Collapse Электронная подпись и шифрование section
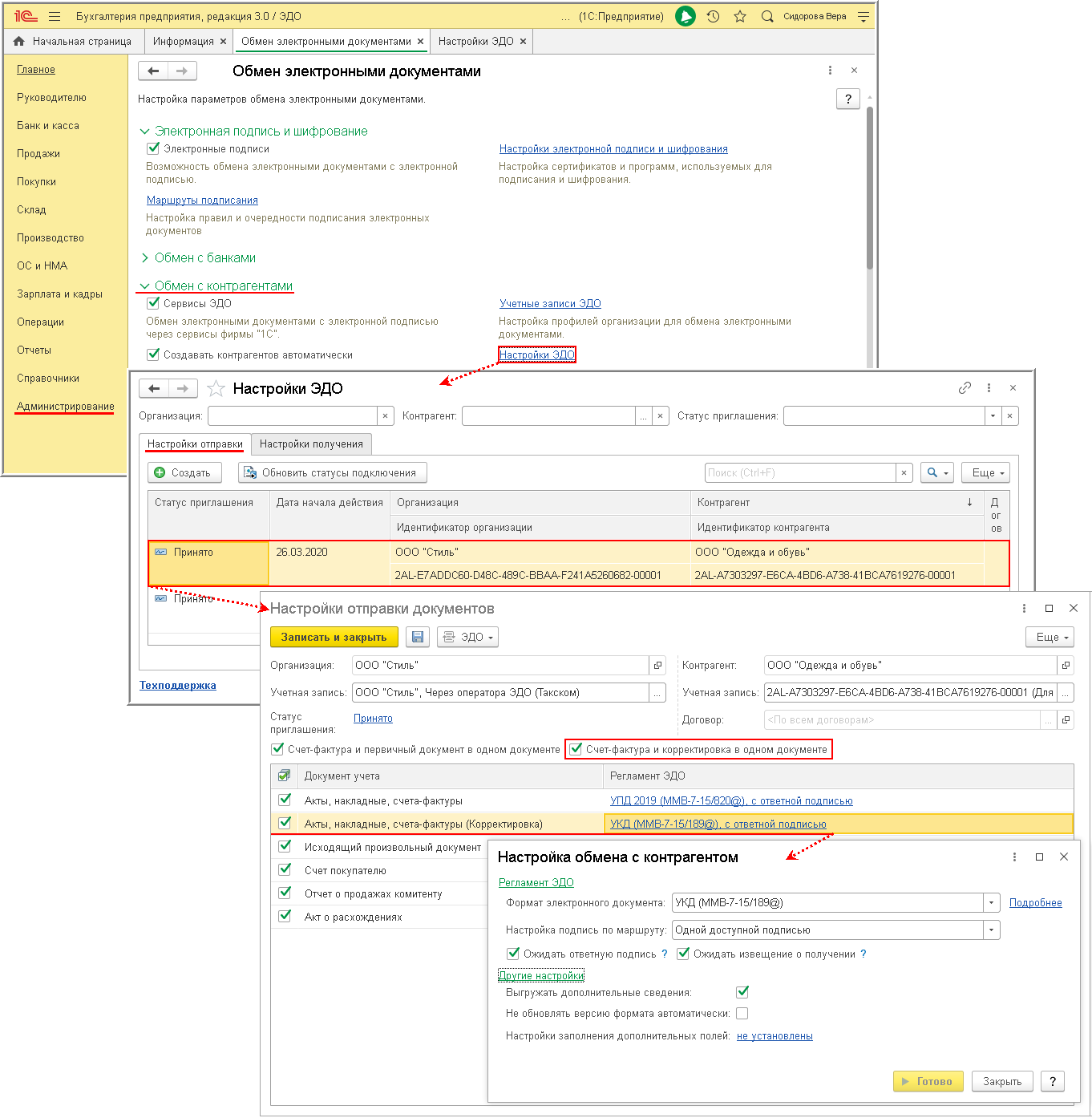The image size is (1092, 1118). [x=145, y=132]
